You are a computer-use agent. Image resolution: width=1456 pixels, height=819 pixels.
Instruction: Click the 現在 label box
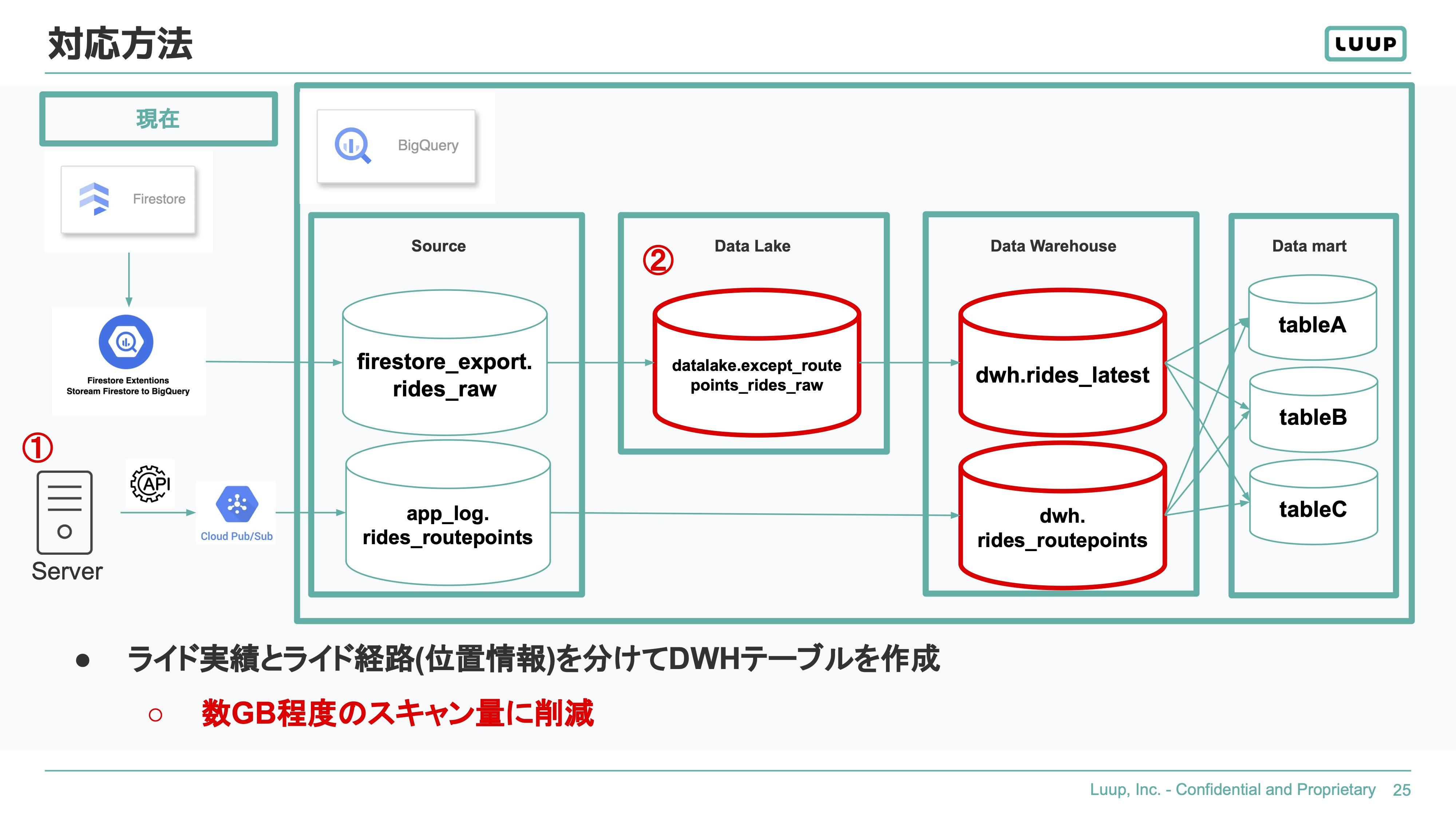[158, 119]
